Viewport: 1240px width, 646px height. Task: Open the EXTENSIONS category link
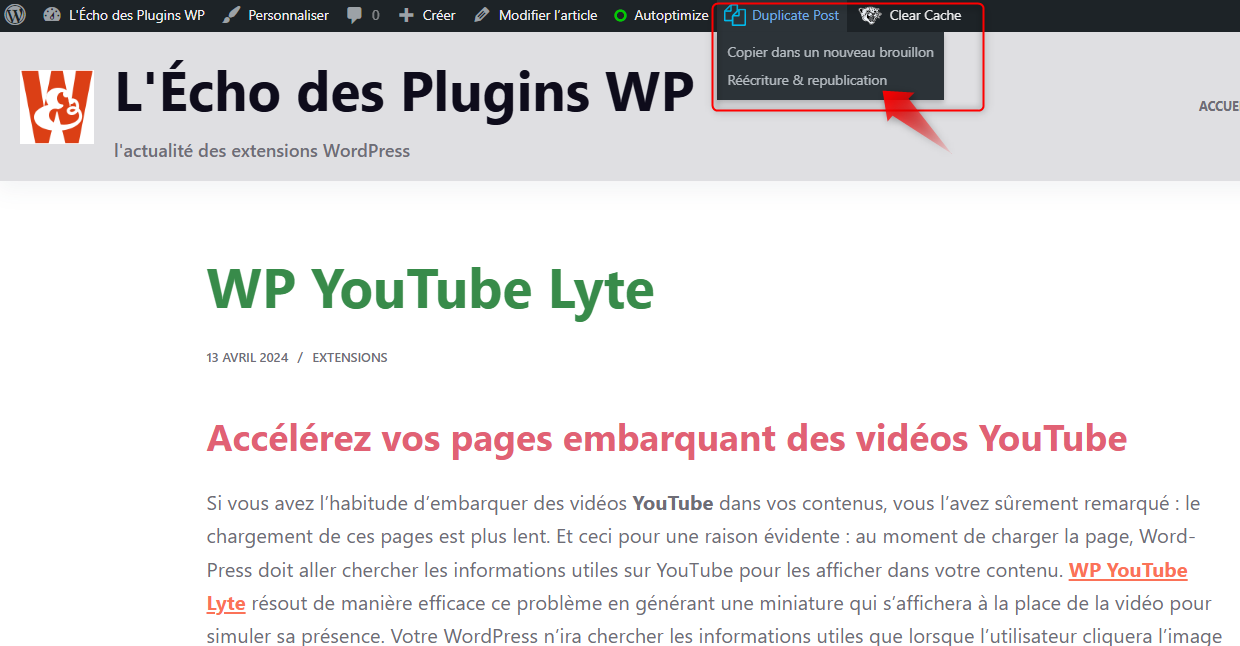[x=350, y=357]
